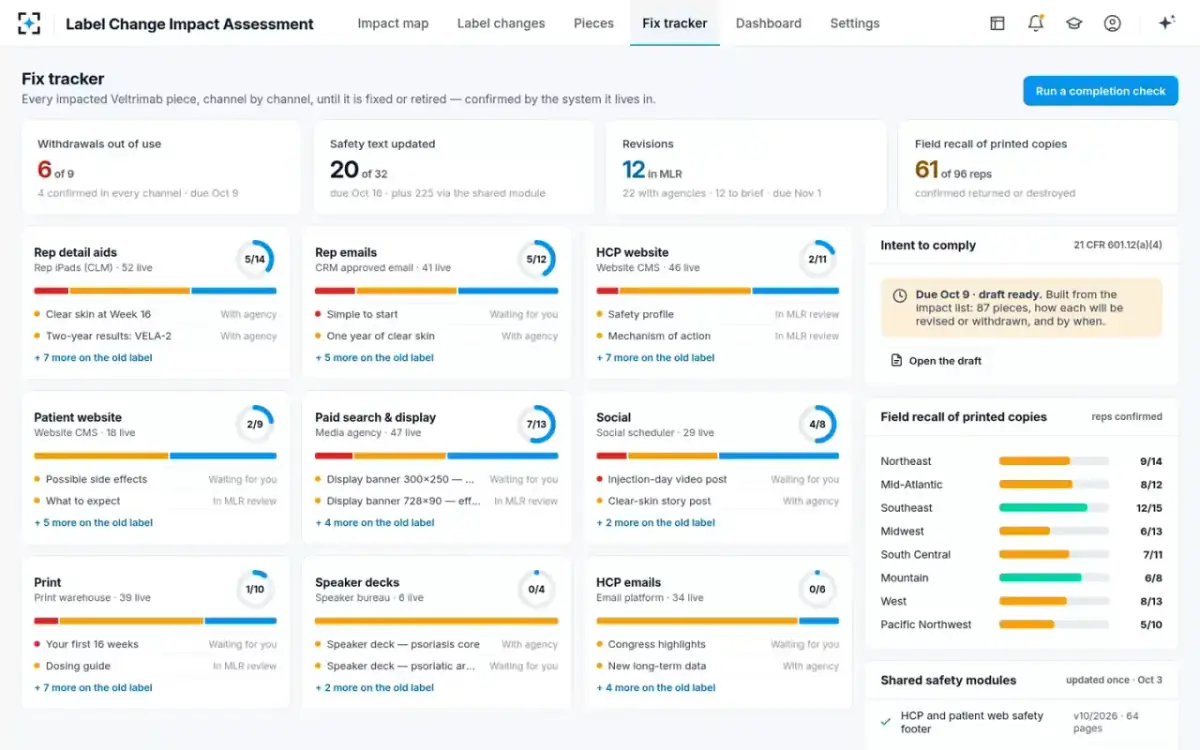The image size is (1200, 750).
Task: Click the clock icon in draft notice
Action: (x=900, y=296)
